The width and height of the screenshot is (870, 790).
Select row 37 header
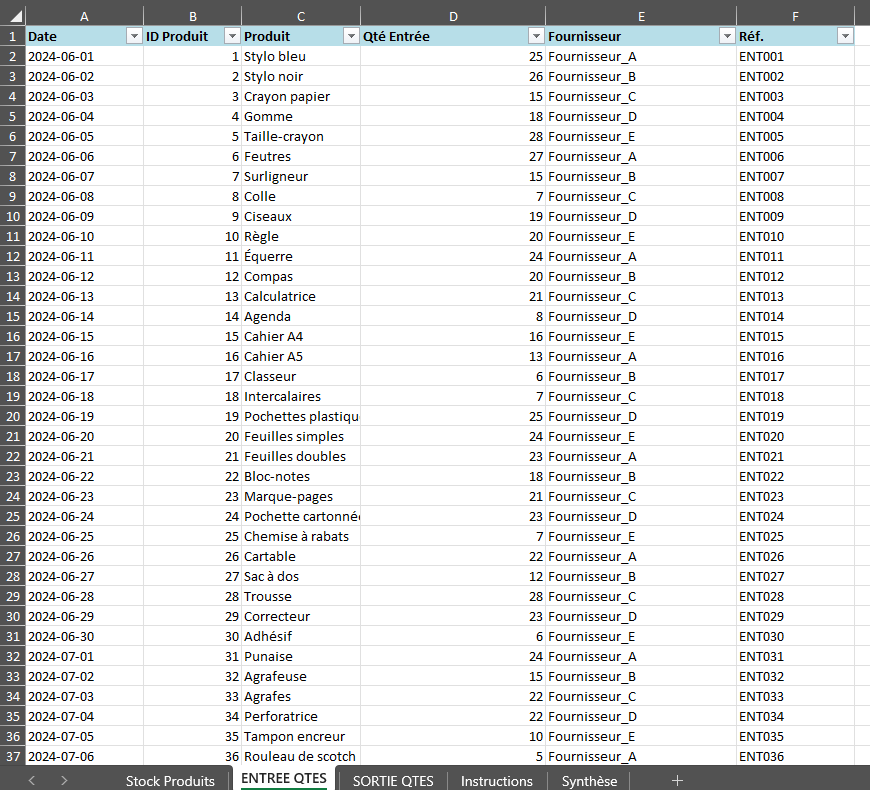point(12,756)
